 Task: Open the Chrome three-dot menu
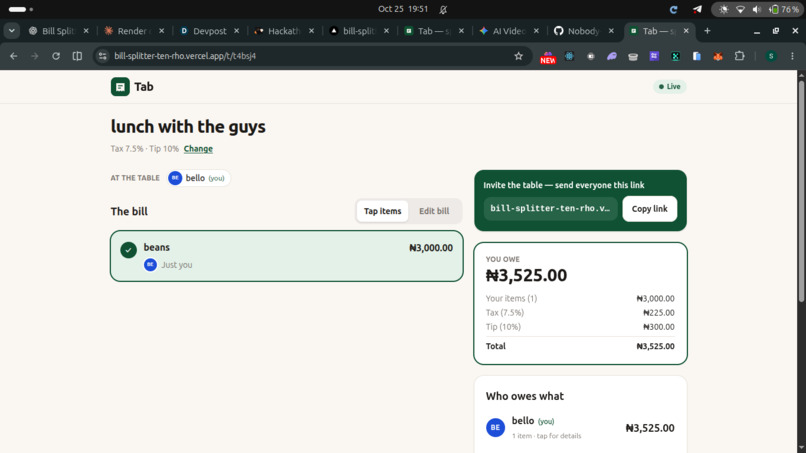click(792, 56)
